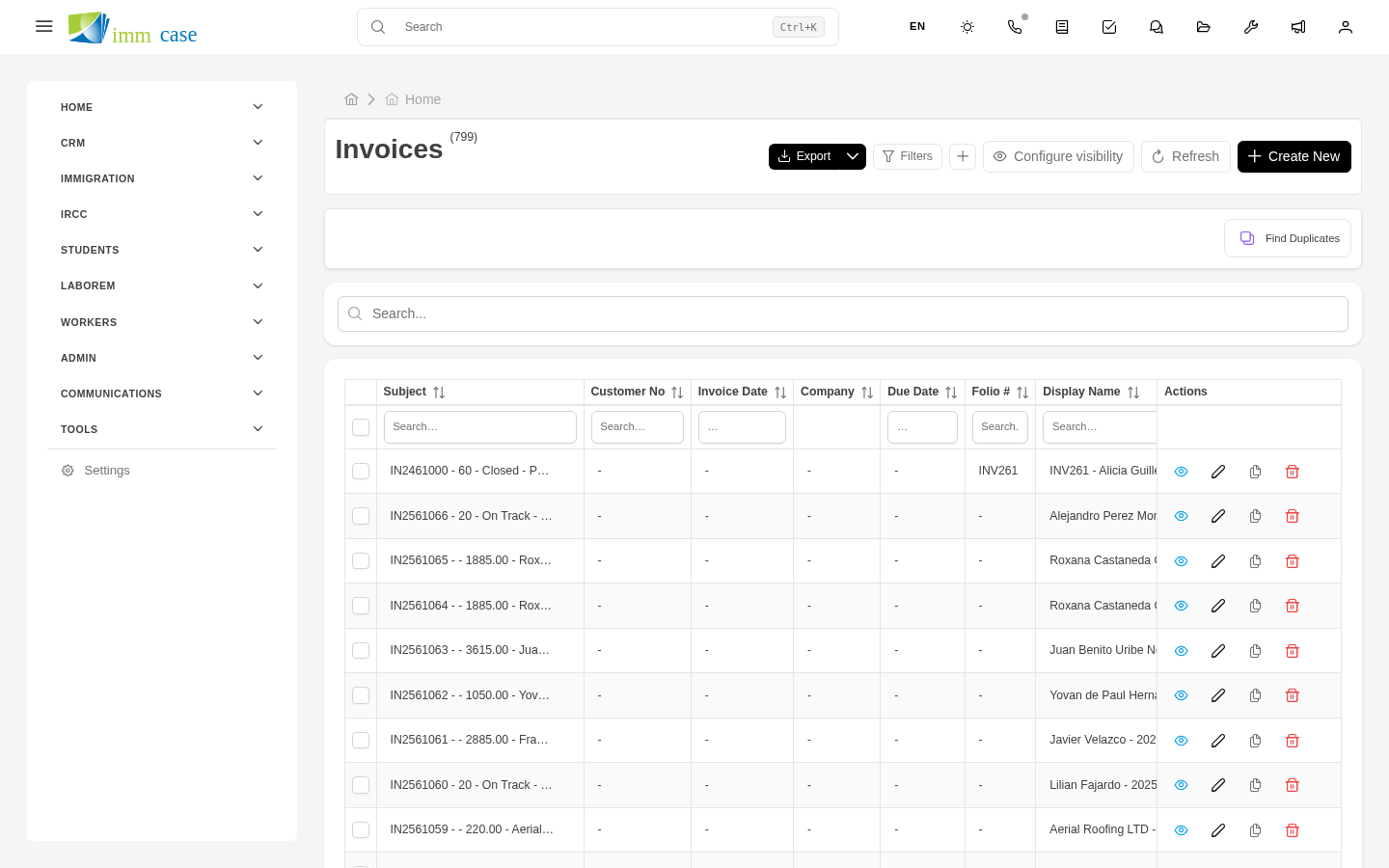Open the Export dropdown arrow
The width and height of the screenshot is (1389, 868).
853,156
